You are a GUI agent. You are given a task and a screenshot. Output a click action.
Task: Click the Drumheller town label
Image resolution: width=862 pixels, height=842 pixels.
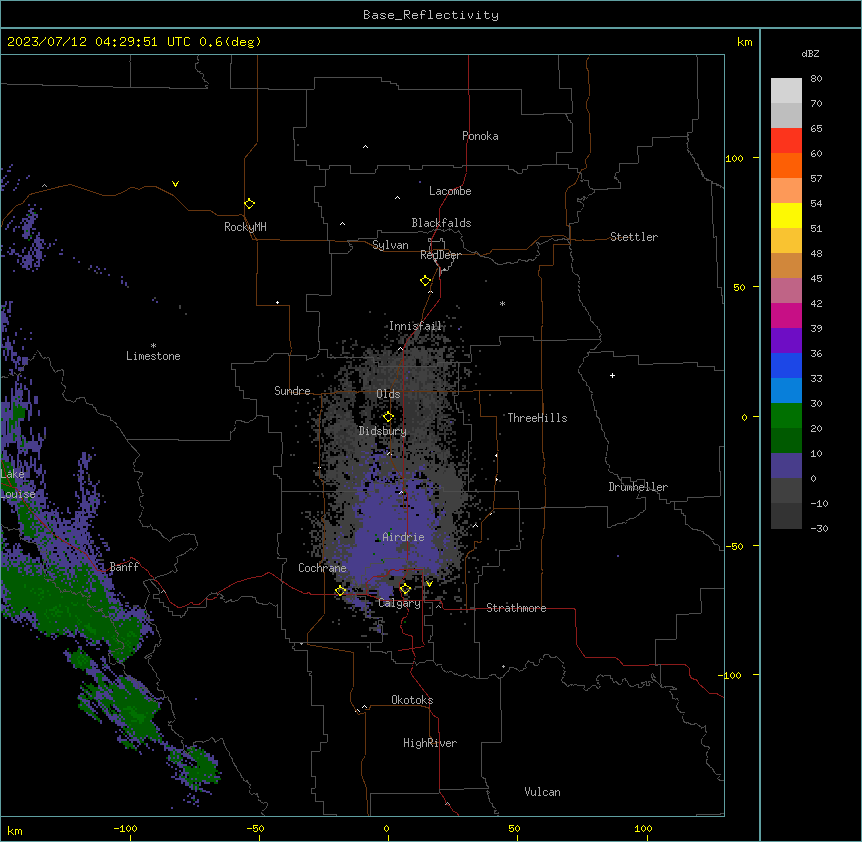[638, 487]
